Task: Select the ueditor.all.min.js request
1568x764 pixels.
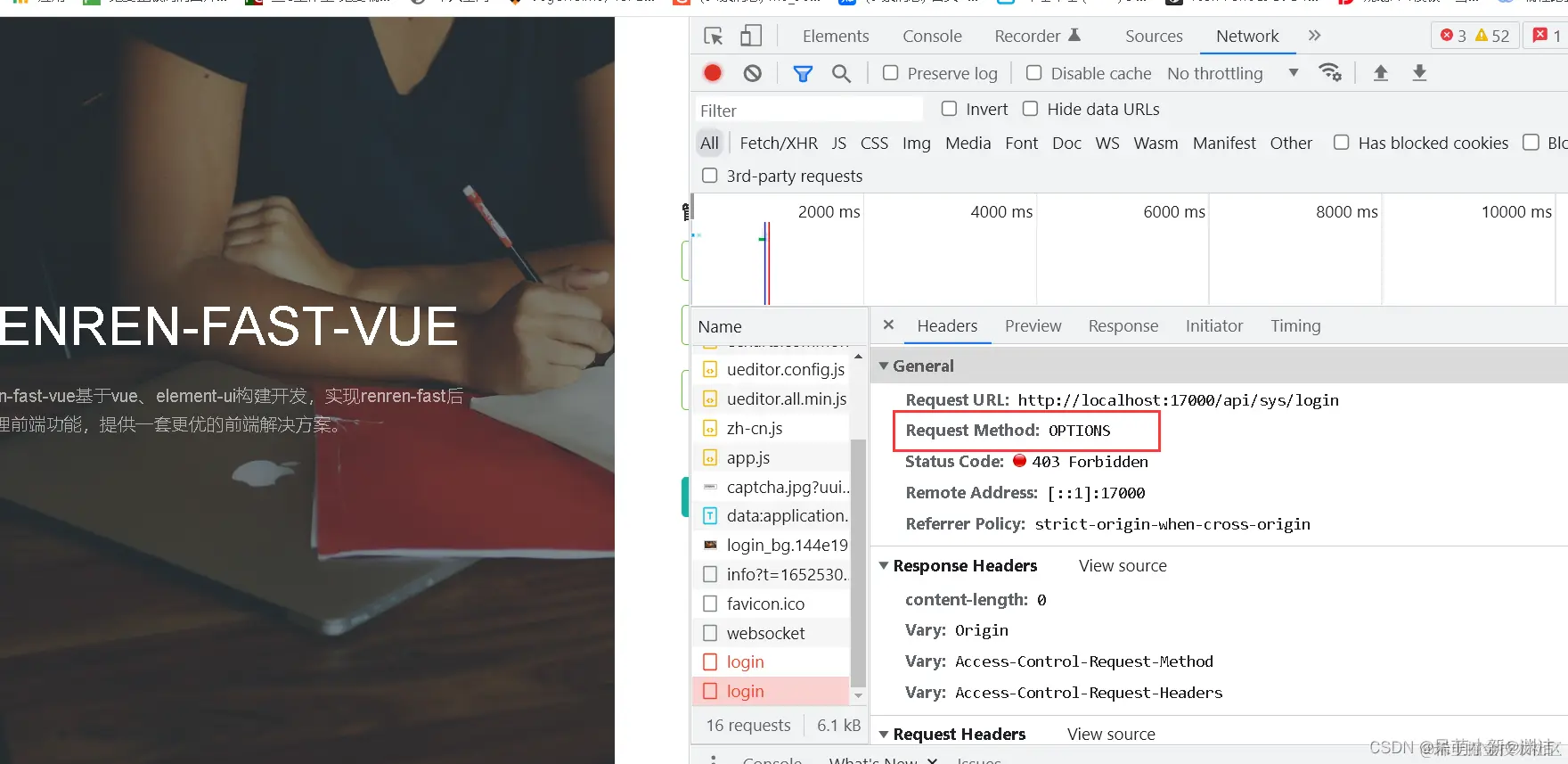Action: pos(772,398)
